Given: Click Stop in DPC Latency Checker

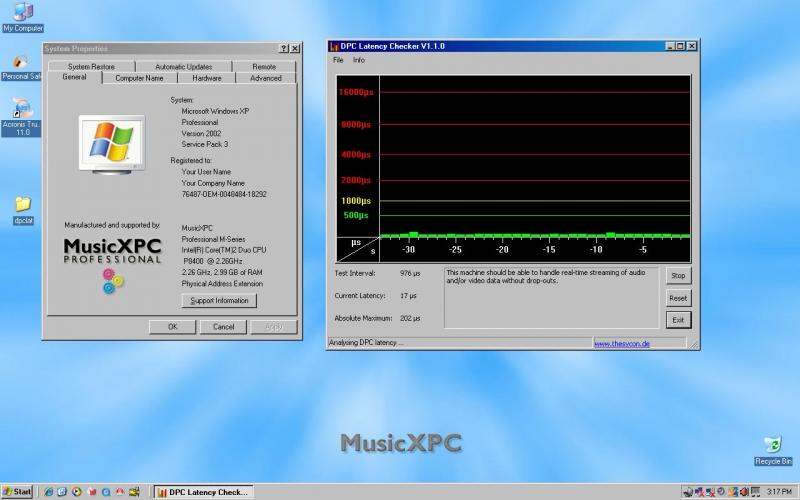Looking at the screenshot, I should pyautogui.click(x=678, y=276).
